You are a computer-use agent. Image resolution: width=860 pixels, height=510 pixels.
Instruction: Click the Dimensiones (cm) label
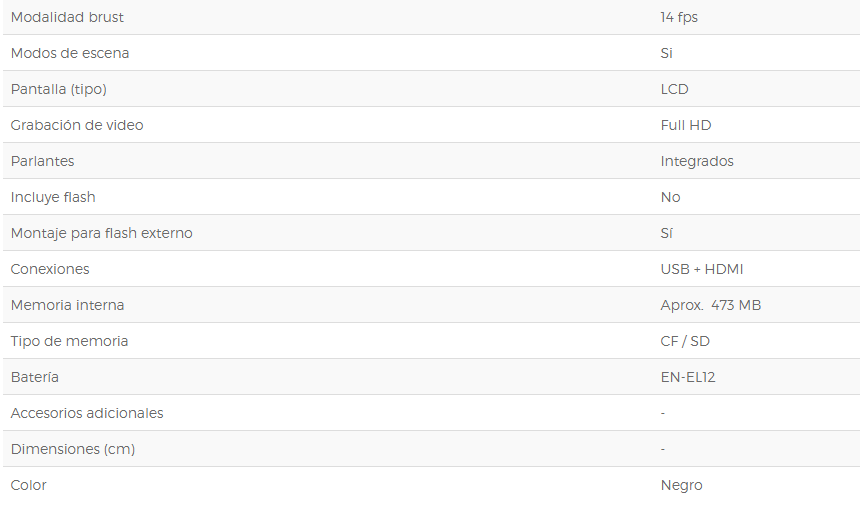(x=73, y=450)
